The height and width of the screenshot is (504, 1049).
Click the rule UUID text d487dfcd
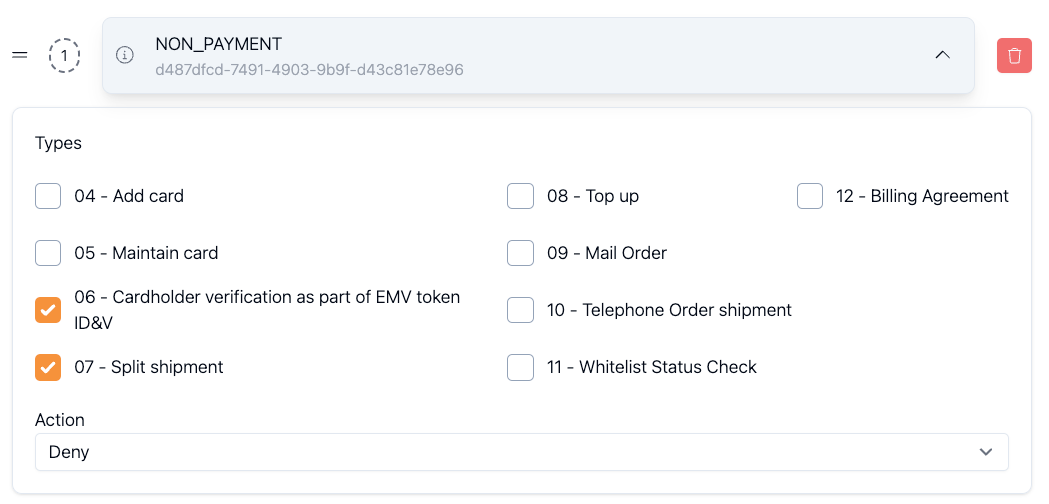coord(309,70)
